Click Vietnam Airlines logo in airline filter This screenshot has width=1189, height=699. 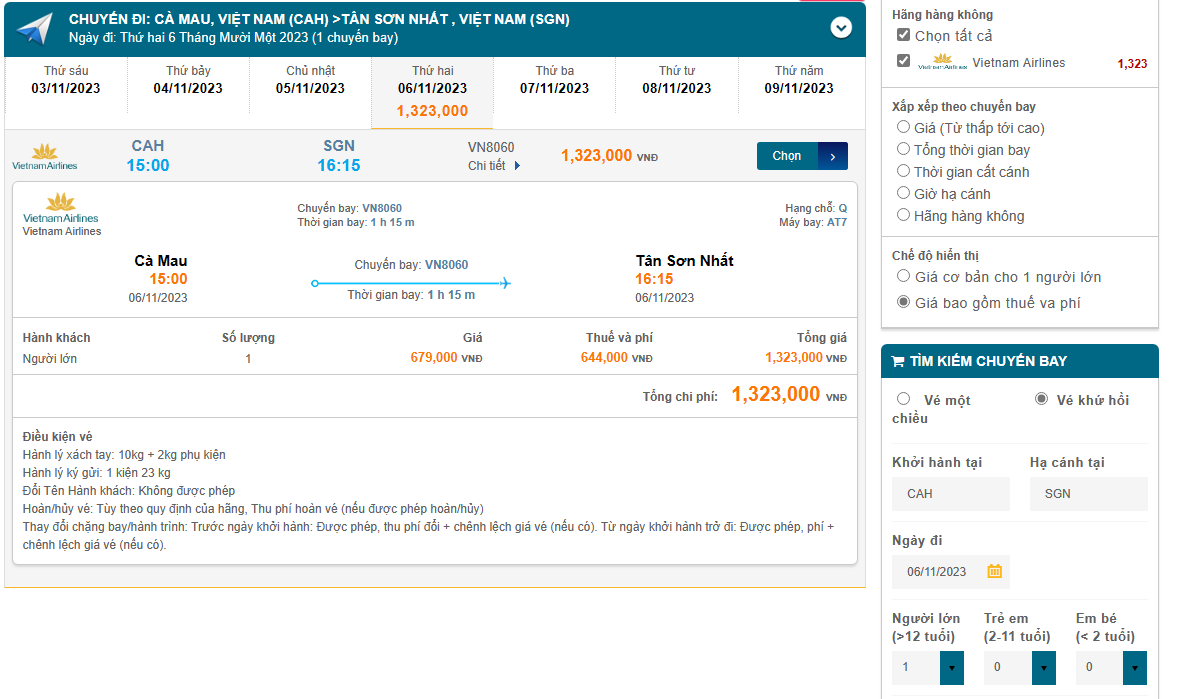(x=942, y=62)
